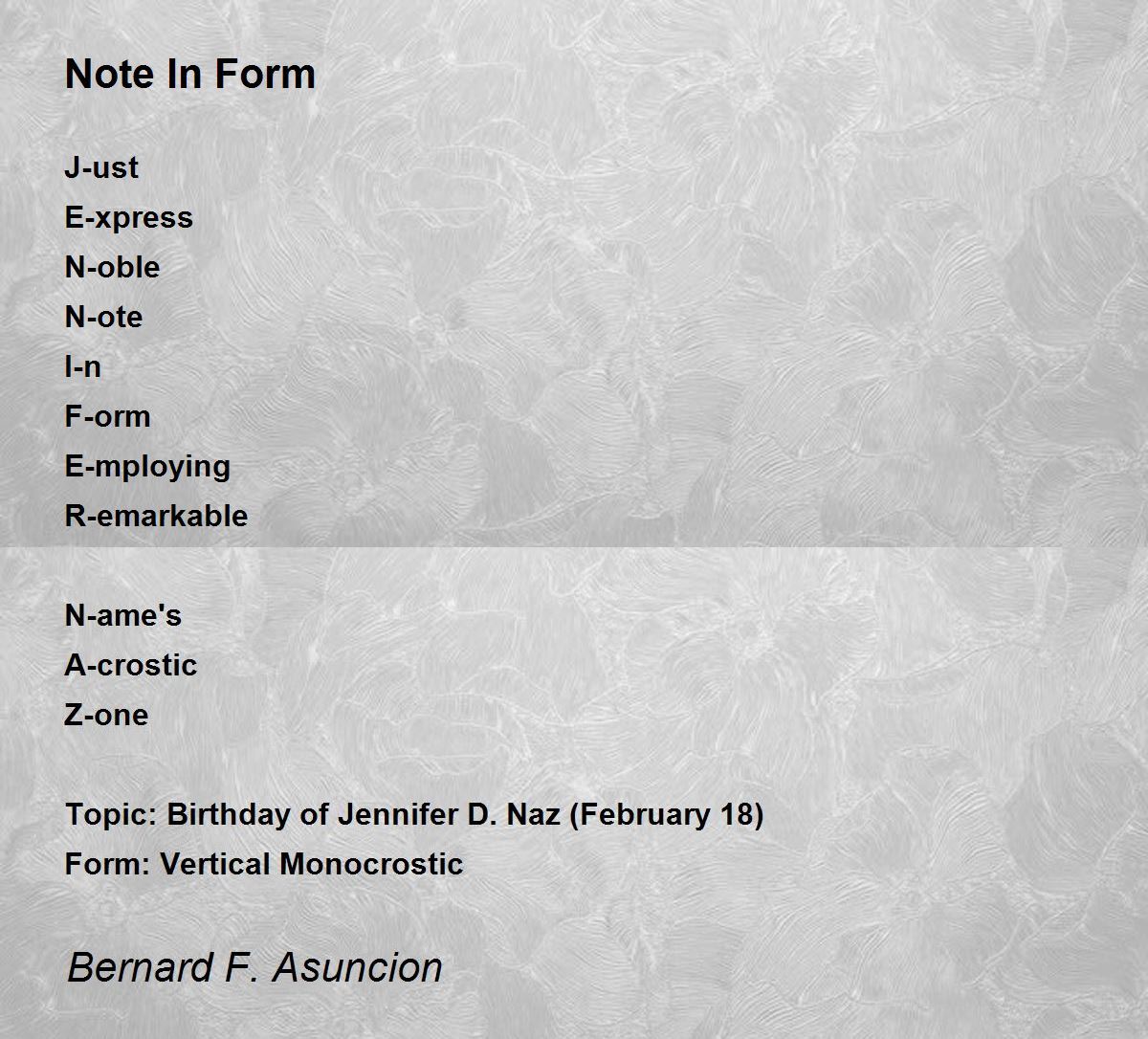The image size is (1148, 1039).
Task: Click the Form: Vertical Monocrostic line
Action: tap(264, 864)
